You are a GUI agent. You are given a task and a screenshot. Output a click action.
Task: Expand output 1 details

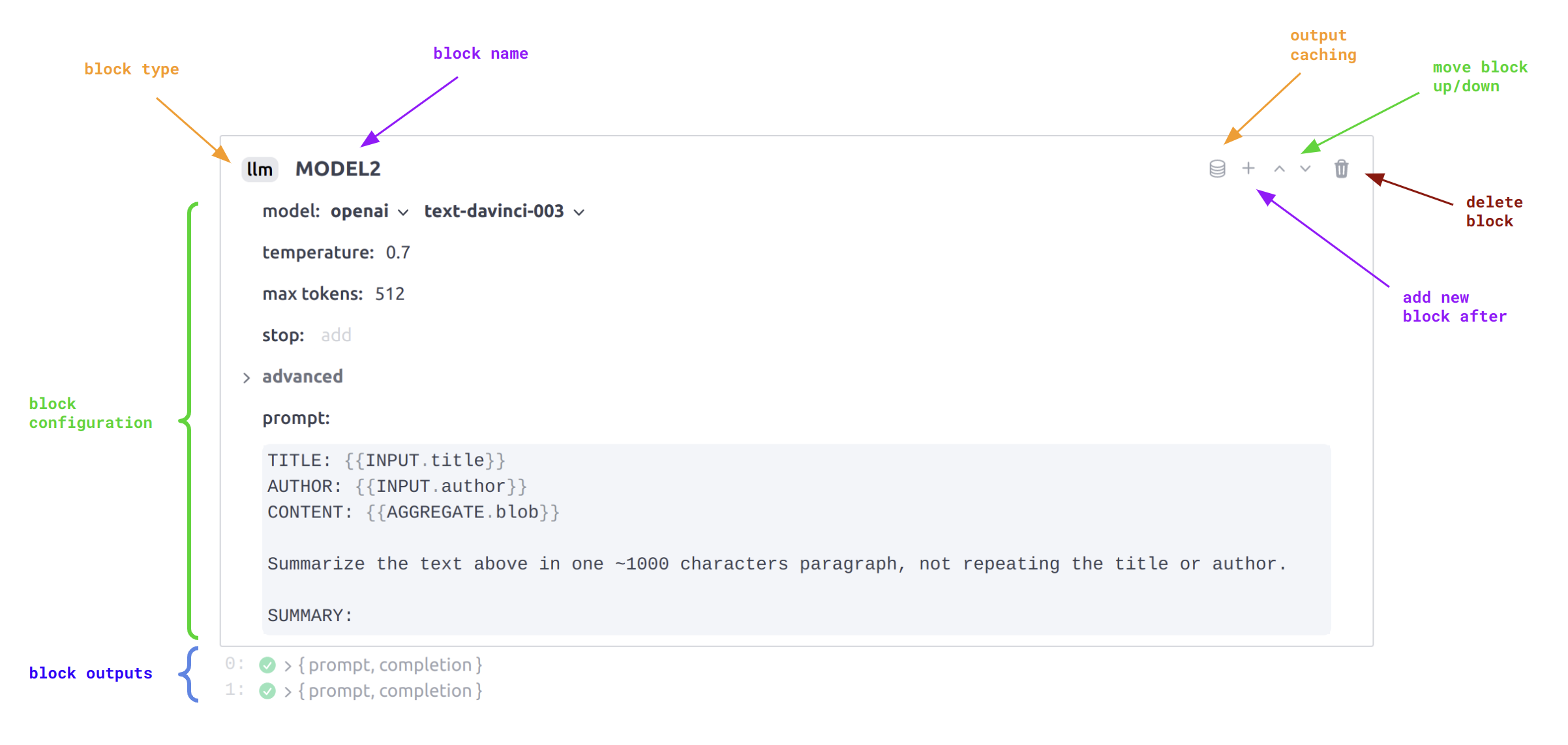click(x=287, y=690)
